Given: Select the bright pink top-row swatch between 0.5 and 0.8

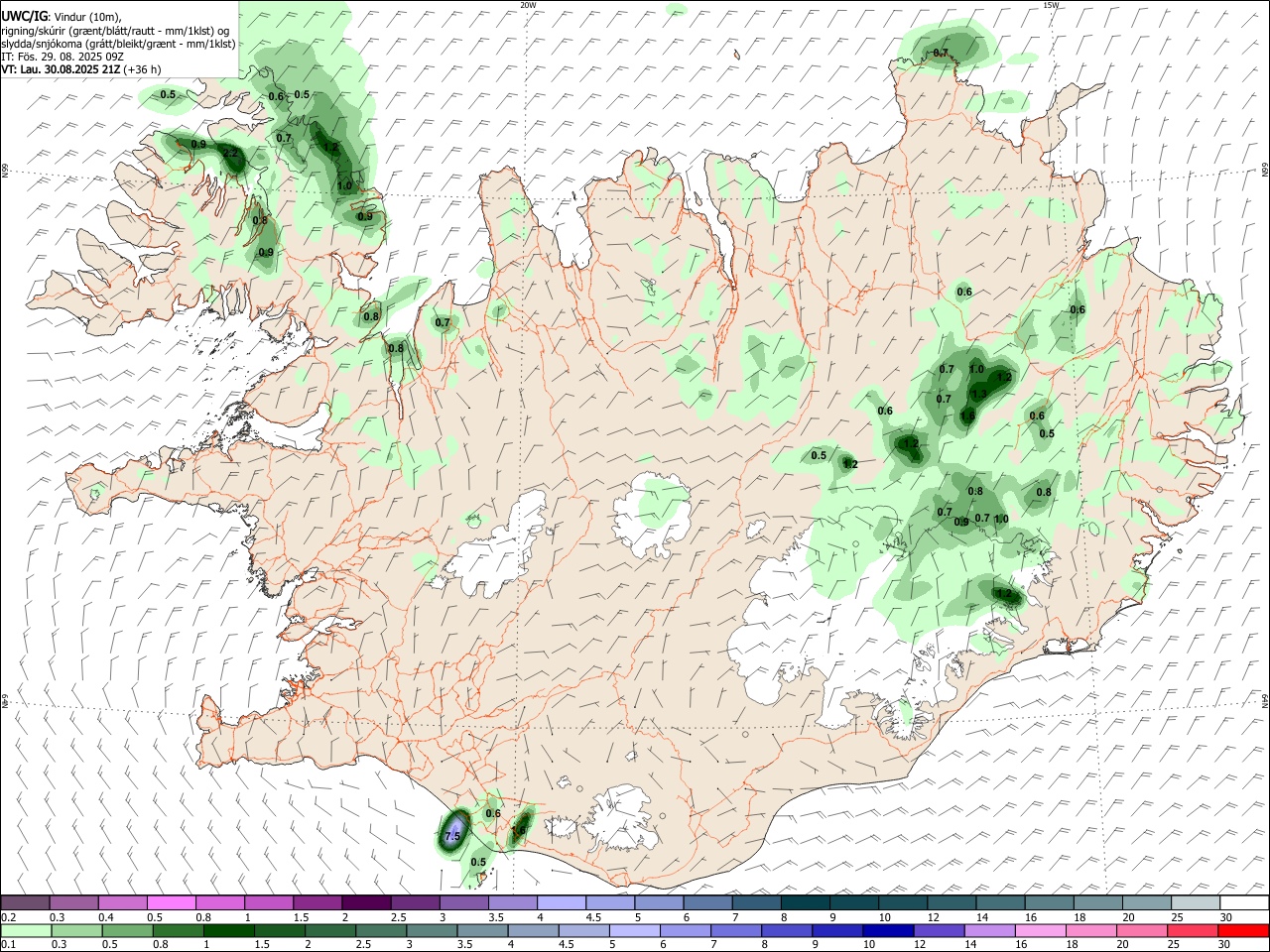Looking at the screenshot, I should 171,902.
